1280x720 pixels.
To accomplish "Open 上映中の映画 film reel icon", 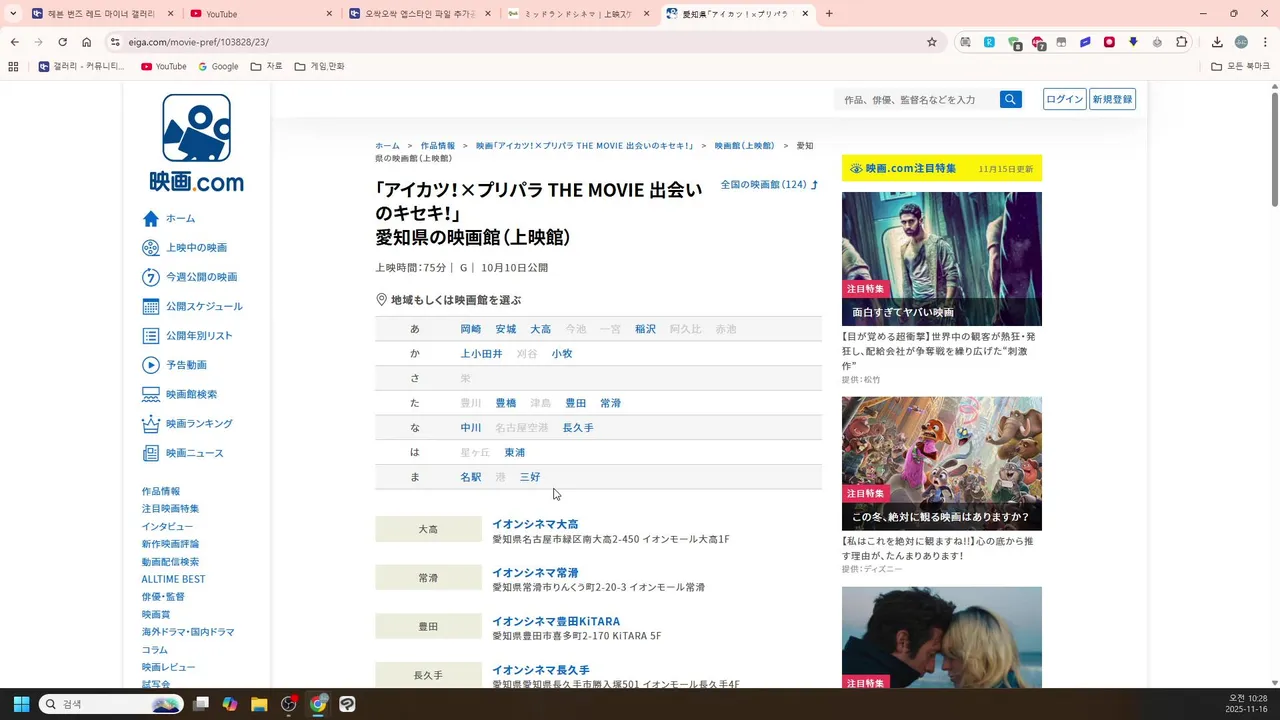I will click(x=151, y=248).
